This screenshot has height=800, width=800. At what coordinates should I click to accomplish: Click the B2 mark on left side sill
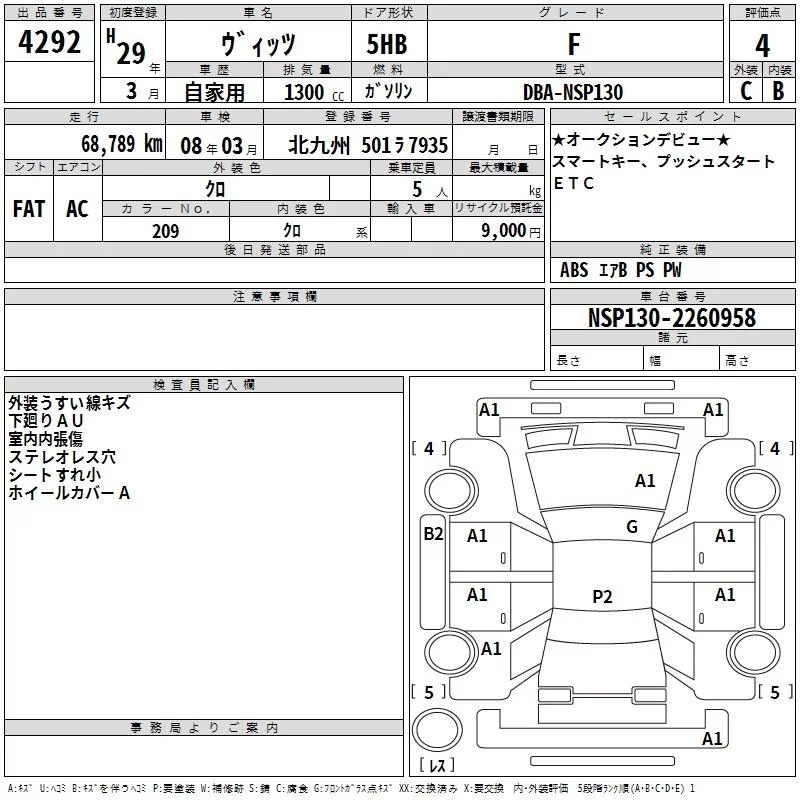click(x=433, y=534)
